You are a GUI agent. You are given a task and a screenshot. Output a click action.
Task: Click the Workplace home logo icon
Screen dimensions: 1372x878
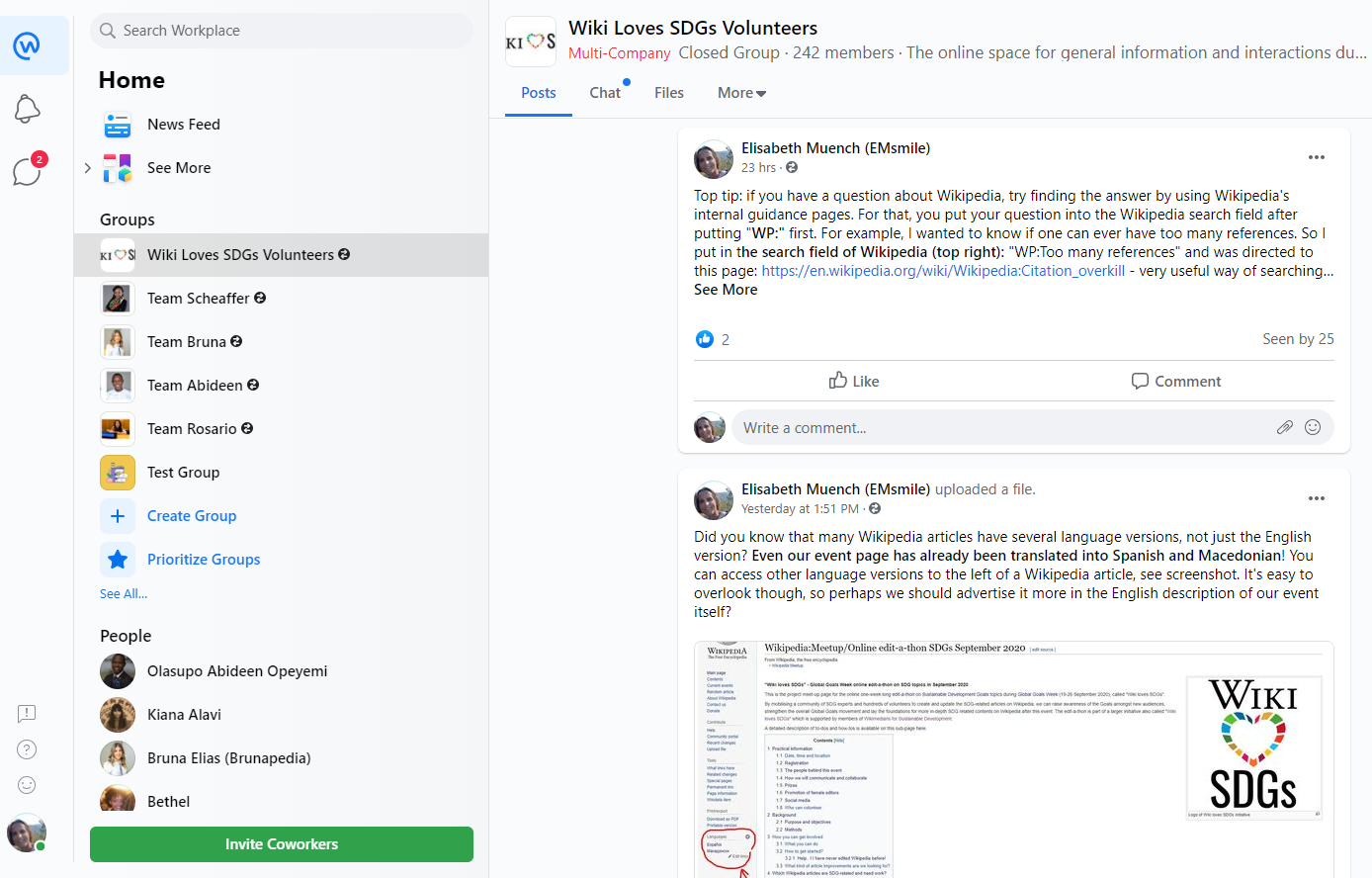point(28,45)
